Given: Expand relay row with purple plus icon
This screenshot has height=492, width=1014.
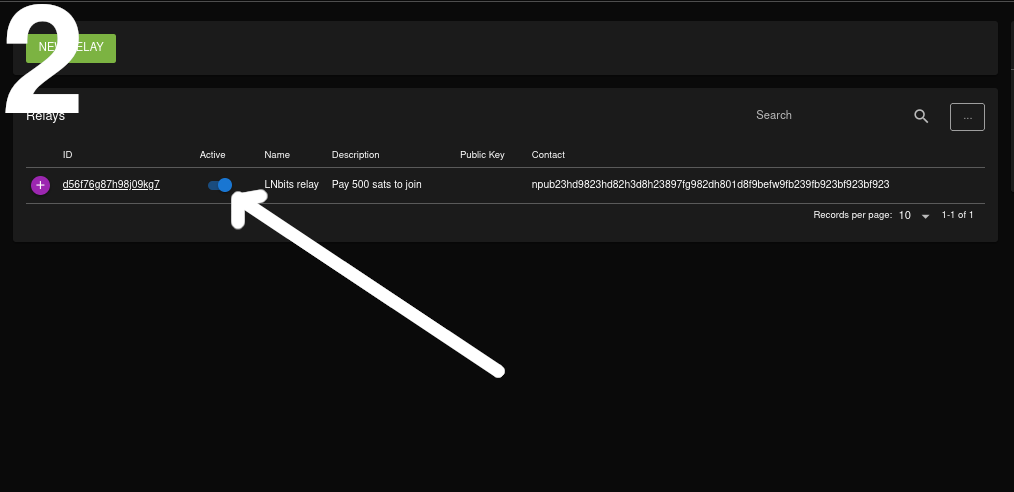Looking at the screenshot, I should pos(40,185).
